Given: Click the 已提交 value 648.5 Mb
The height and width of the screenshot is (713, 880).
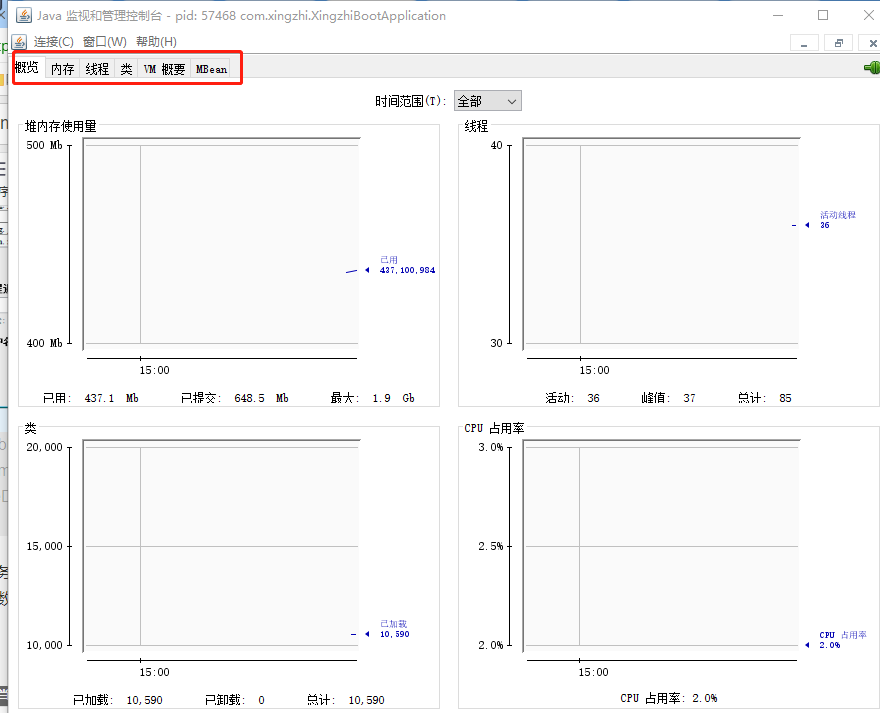Looking at the screenshot, I should coord(261,398).
